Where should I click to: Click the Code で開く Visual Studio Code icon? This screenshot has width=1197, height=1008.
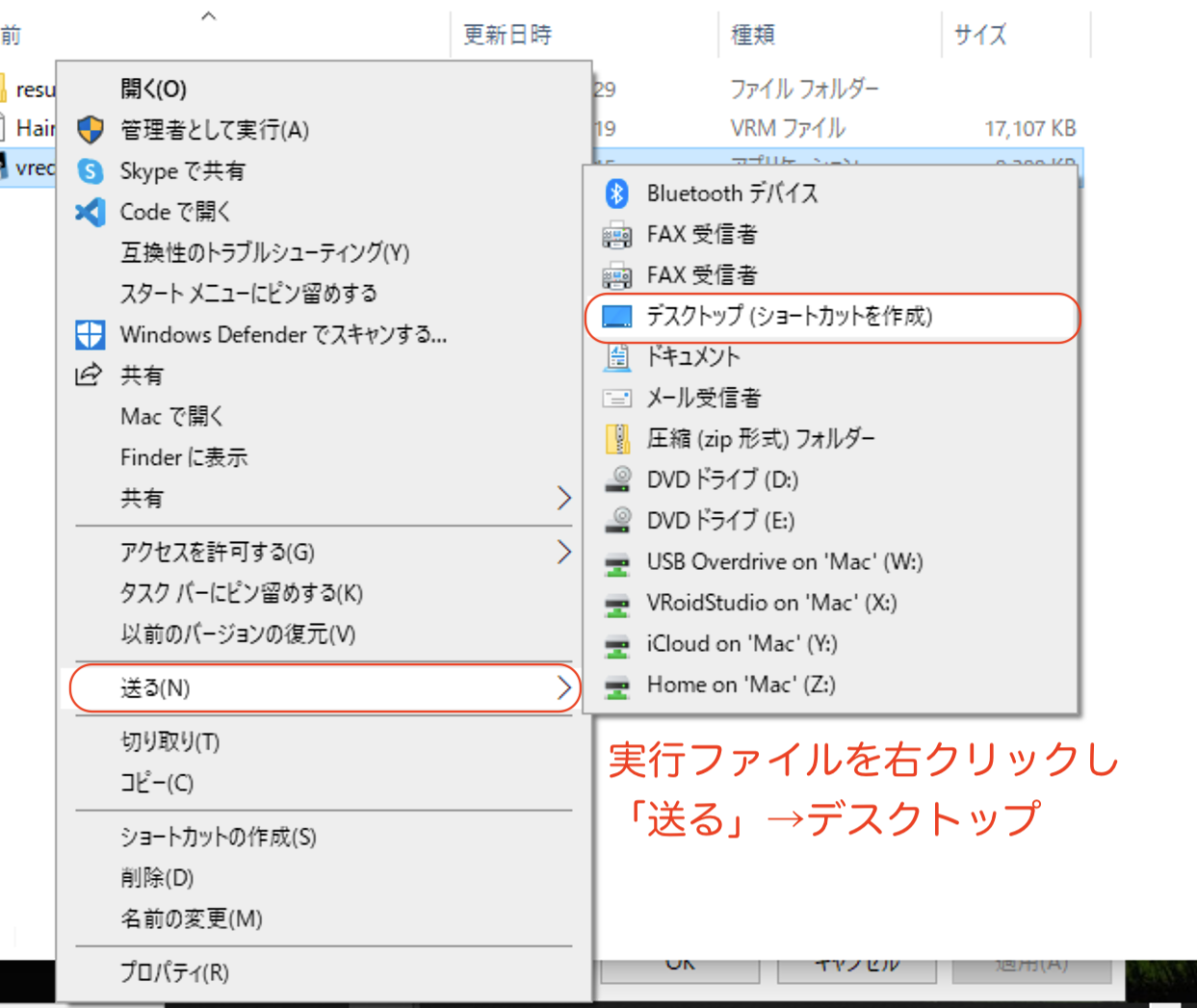[90, 211]
